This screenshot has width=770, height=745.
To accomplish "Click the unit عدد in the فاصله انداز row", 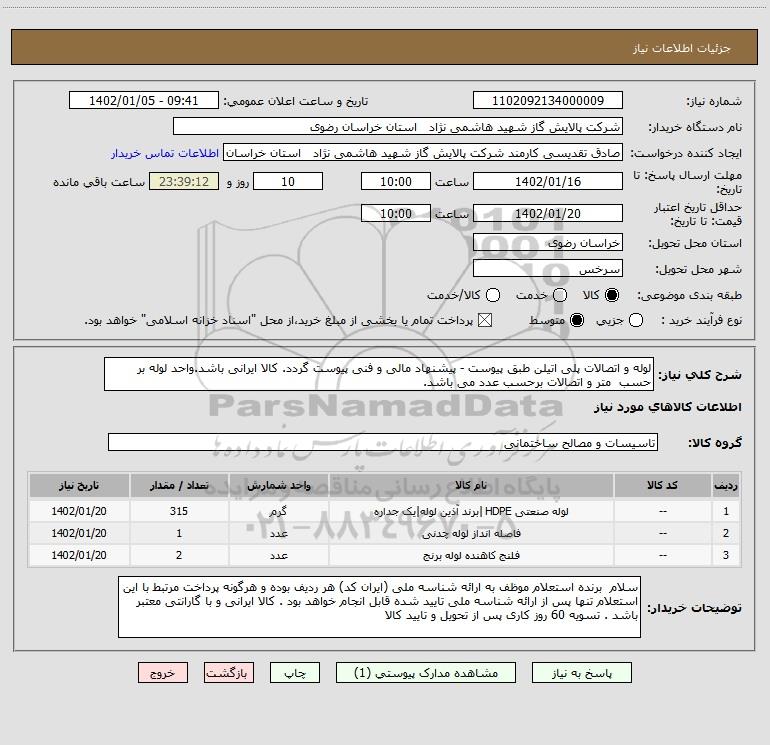I will click(x=278, y=533).
